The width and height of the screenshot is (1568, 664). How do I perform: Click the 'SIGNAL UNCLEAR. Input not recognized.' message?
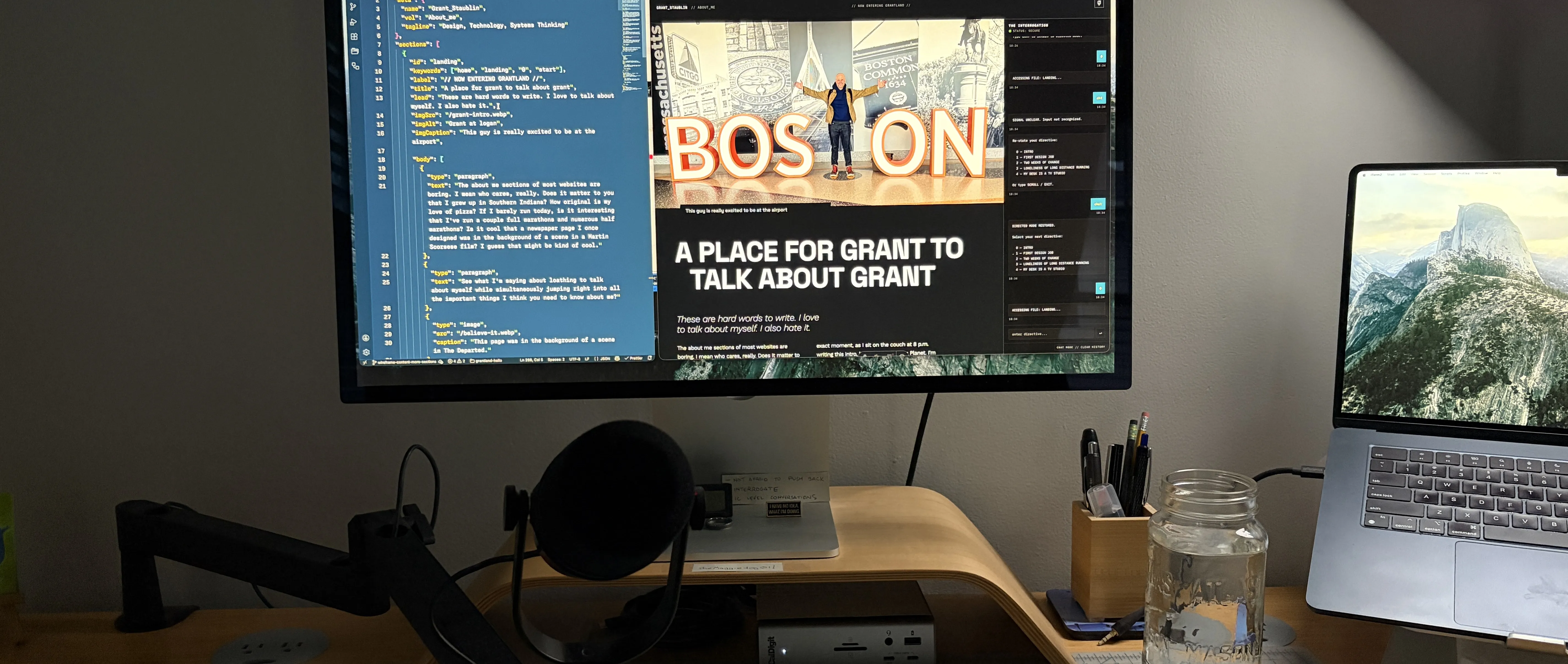[x=1047, y=119]
